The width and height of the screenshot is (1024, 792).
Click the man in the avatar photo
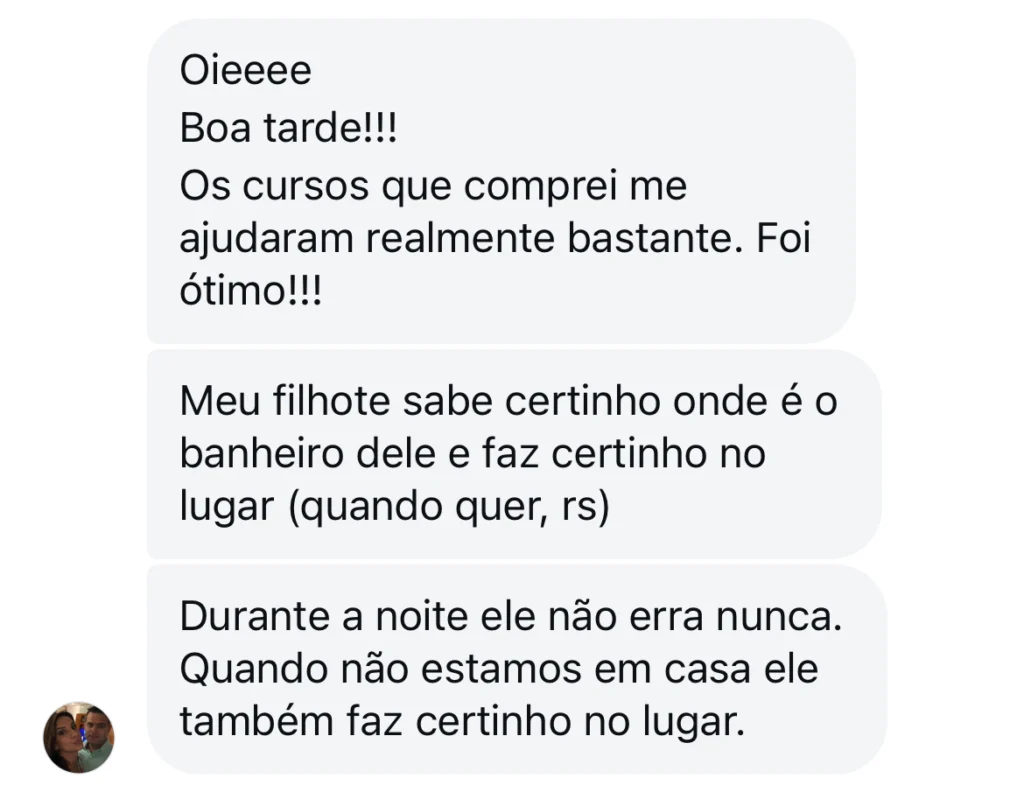click(95, 738)
